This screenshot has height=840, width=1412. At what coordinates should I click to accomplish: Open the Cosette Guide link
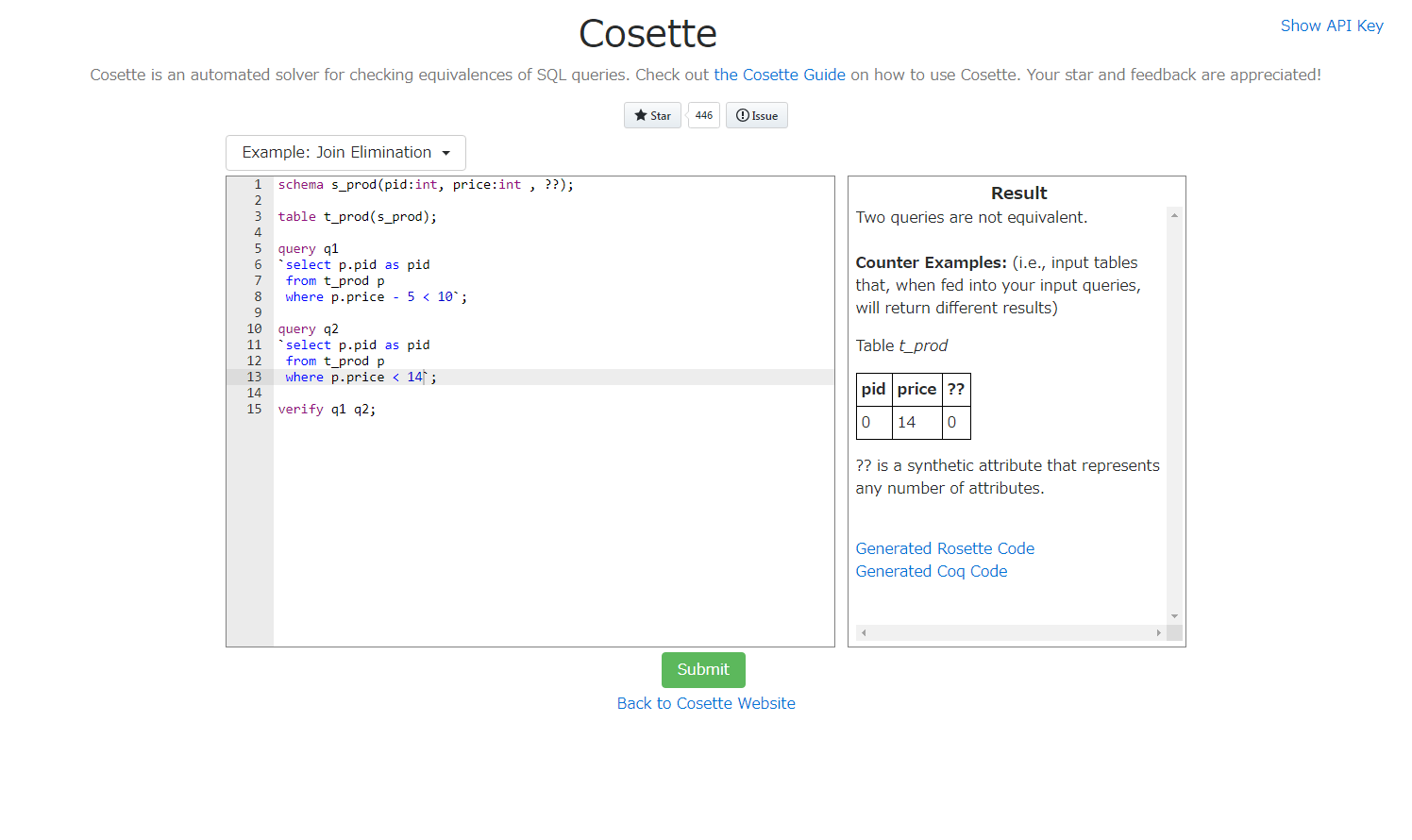(x=779, y=75)
